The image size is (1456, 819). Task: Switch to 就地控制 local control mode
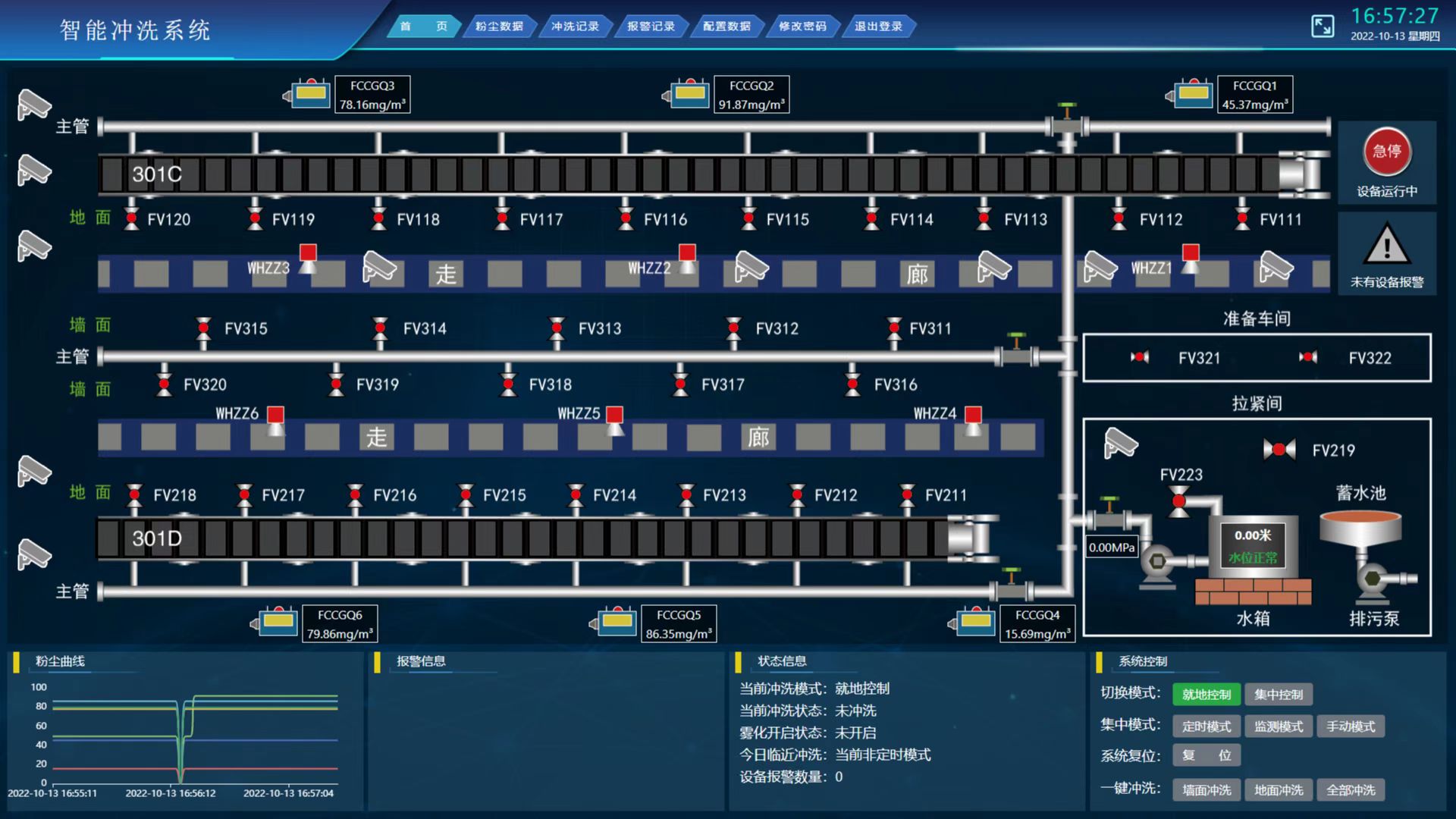click(x=1207, y=695)
